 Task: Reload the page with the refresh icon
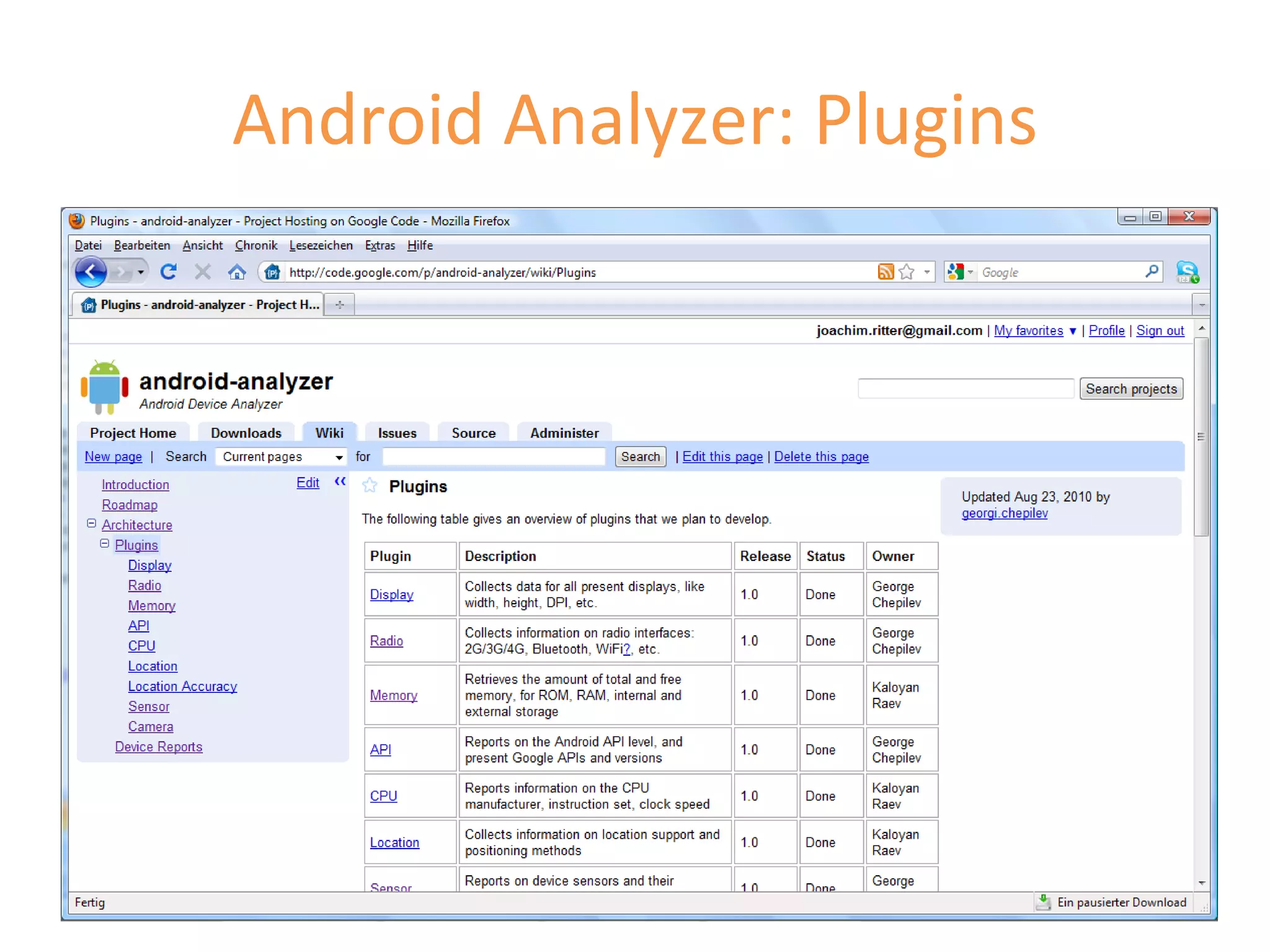169,271
